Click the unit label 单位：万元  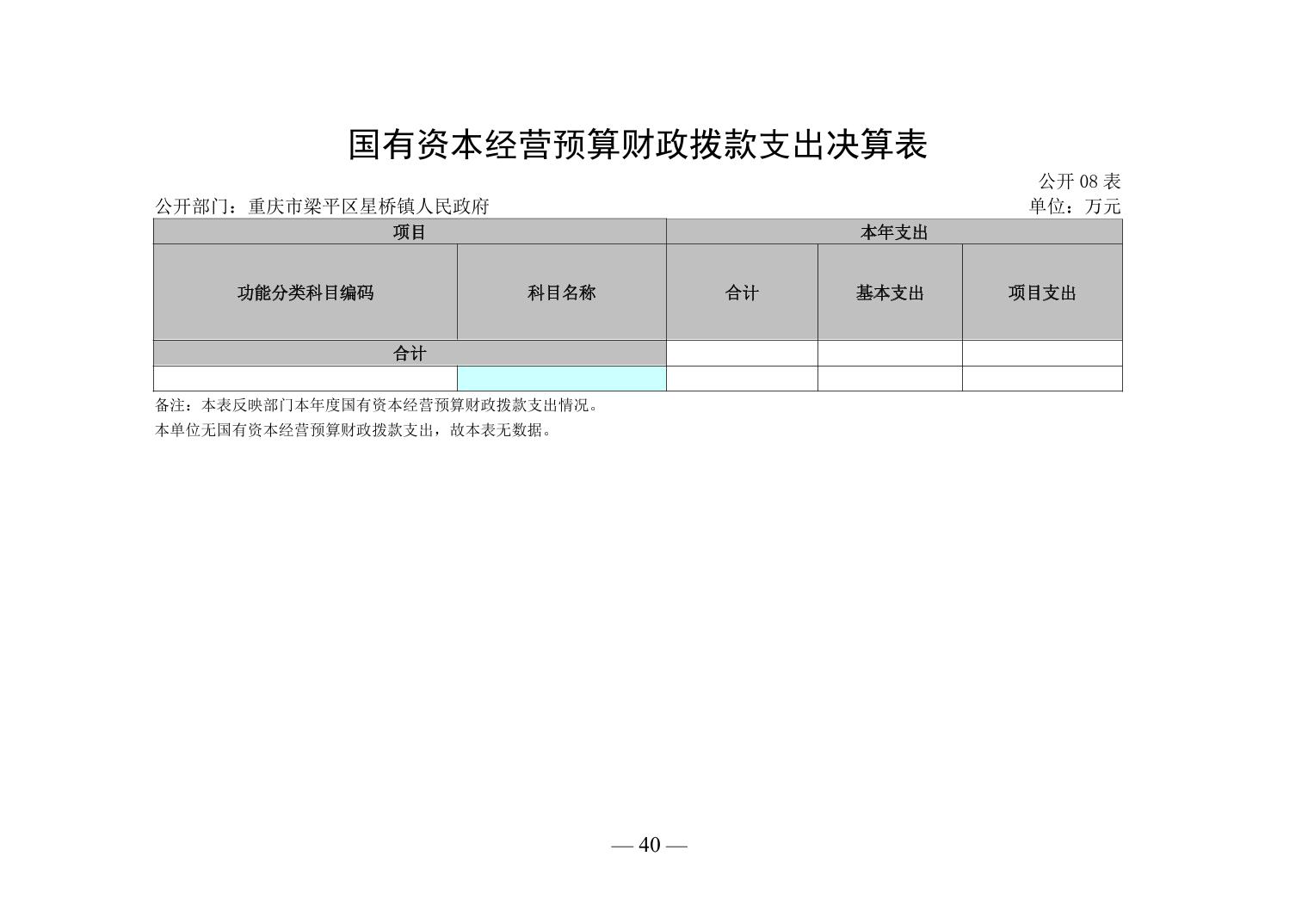tap(1075, 206)
